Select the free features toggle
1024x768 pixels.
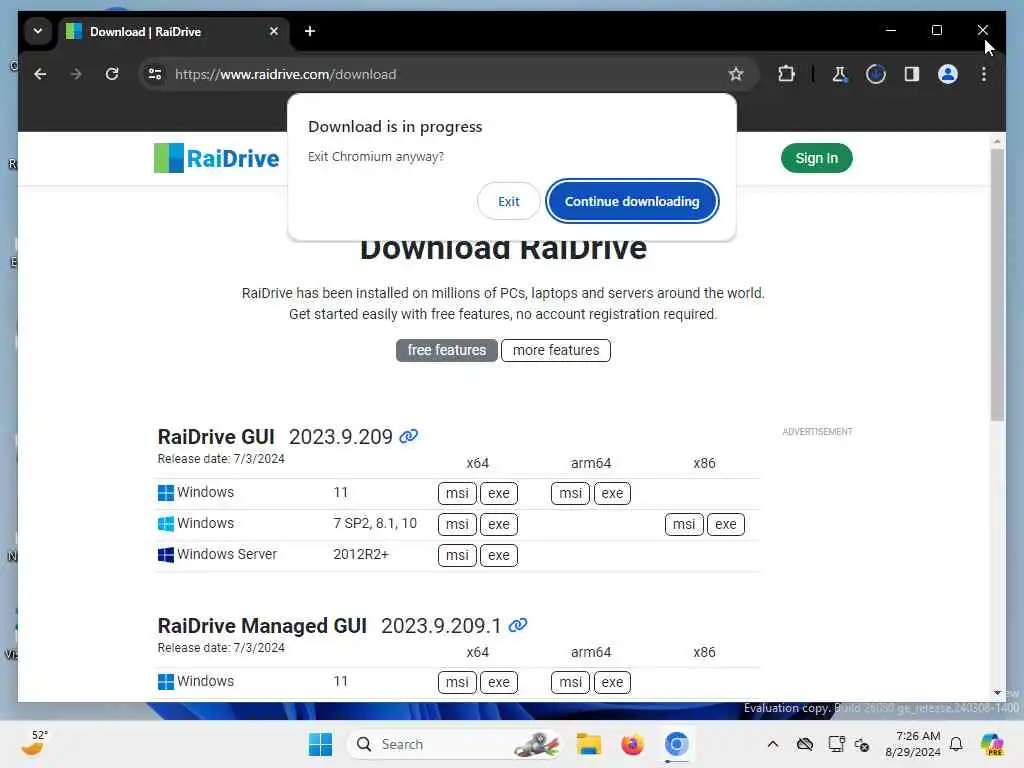click(447, 350)
